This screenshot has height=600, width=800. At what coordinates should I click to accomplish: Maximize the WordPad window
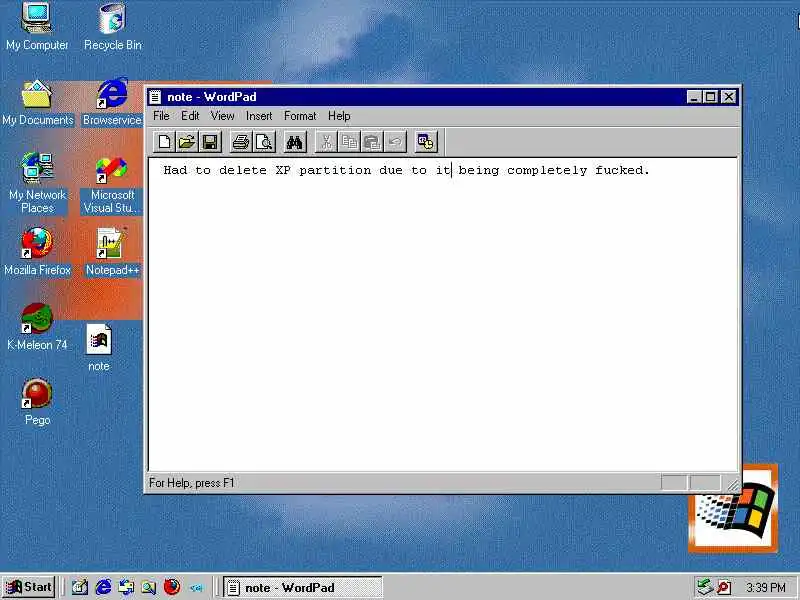pos(710,97)
